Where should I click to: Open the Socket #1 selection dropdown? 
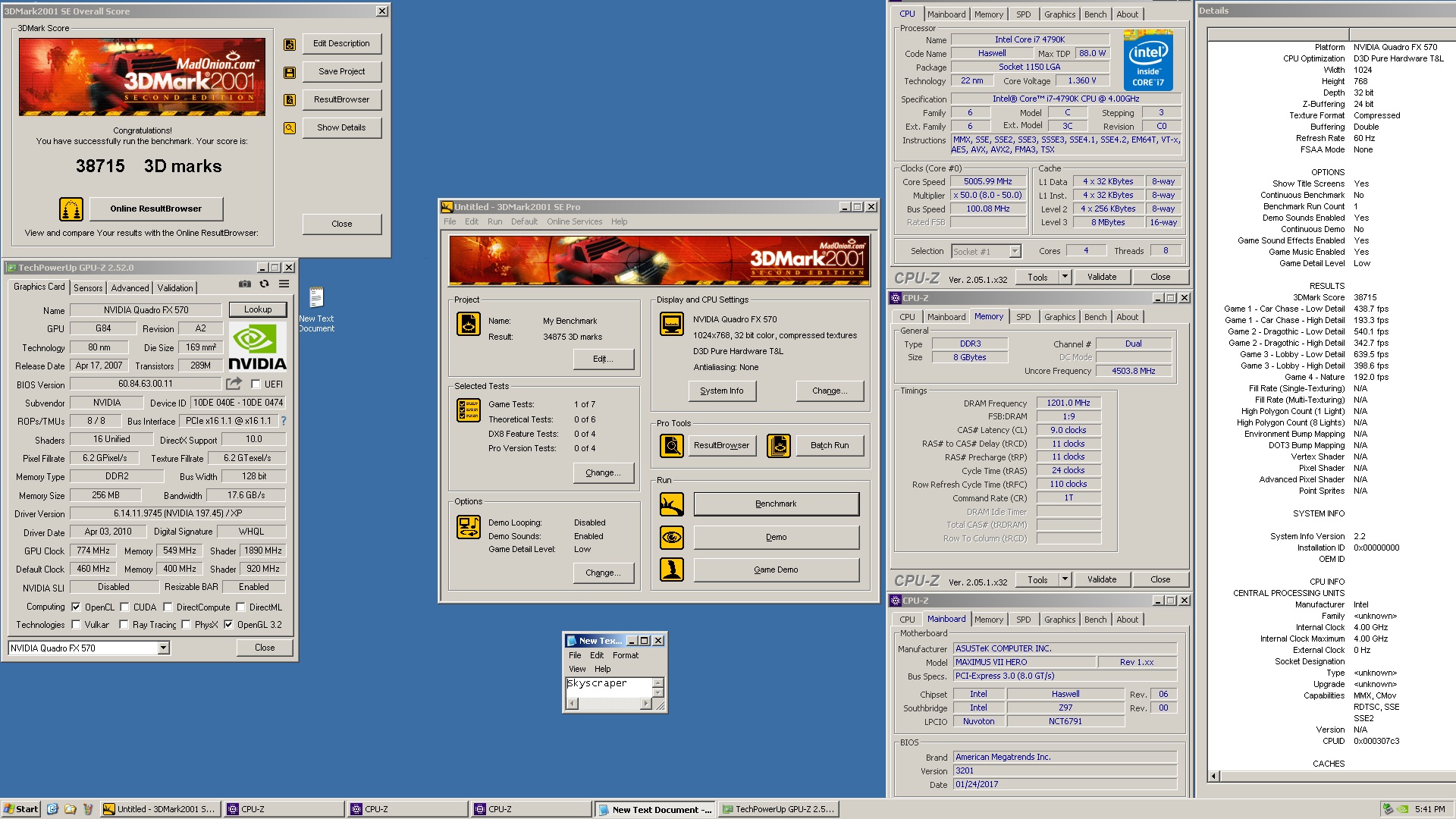[1015, 252]
